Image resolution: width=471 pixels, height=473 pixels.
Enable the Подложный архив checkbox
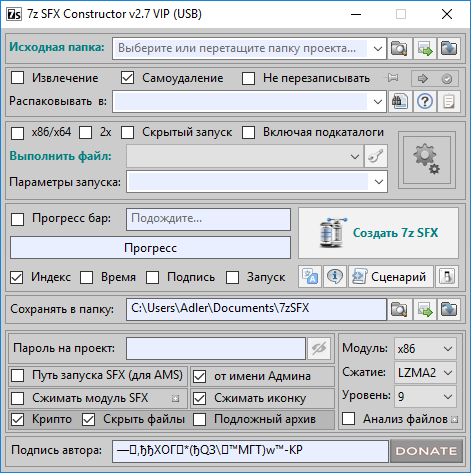pyautogui.click(x=199, y=420)
